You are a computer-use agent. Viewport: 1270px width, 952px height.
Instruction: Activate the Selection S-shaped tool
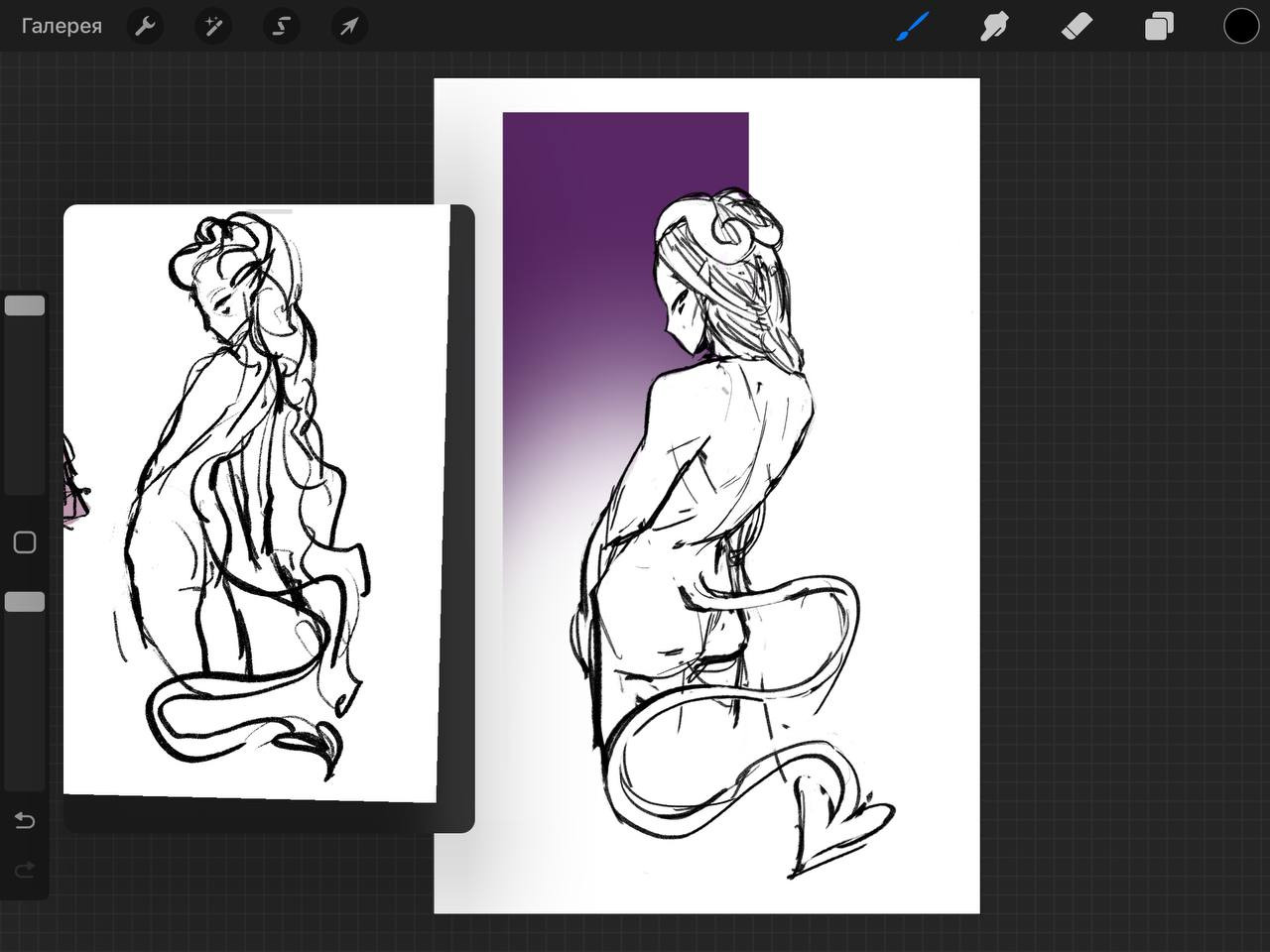281,26
